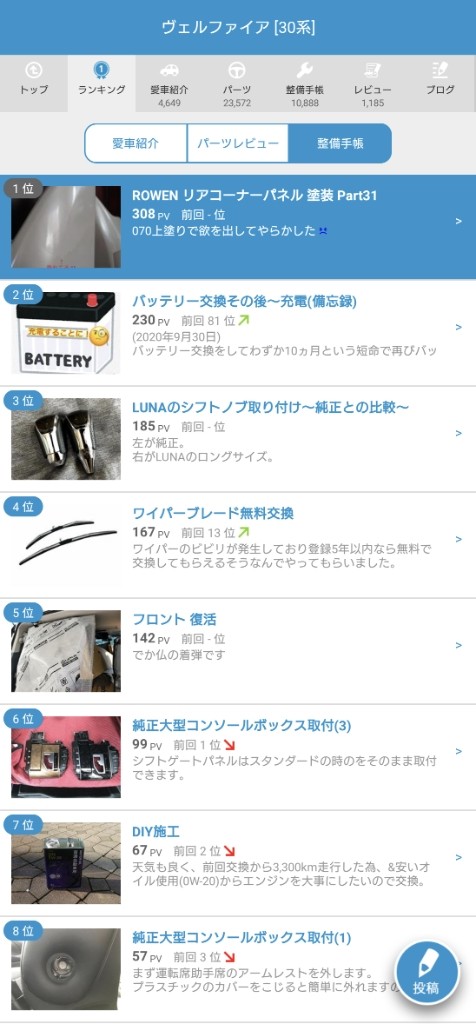Screen dimensions: 476x1024
Task: Expand the ROWEN リアコーナーパネル entry arrow
Action: 458,221
